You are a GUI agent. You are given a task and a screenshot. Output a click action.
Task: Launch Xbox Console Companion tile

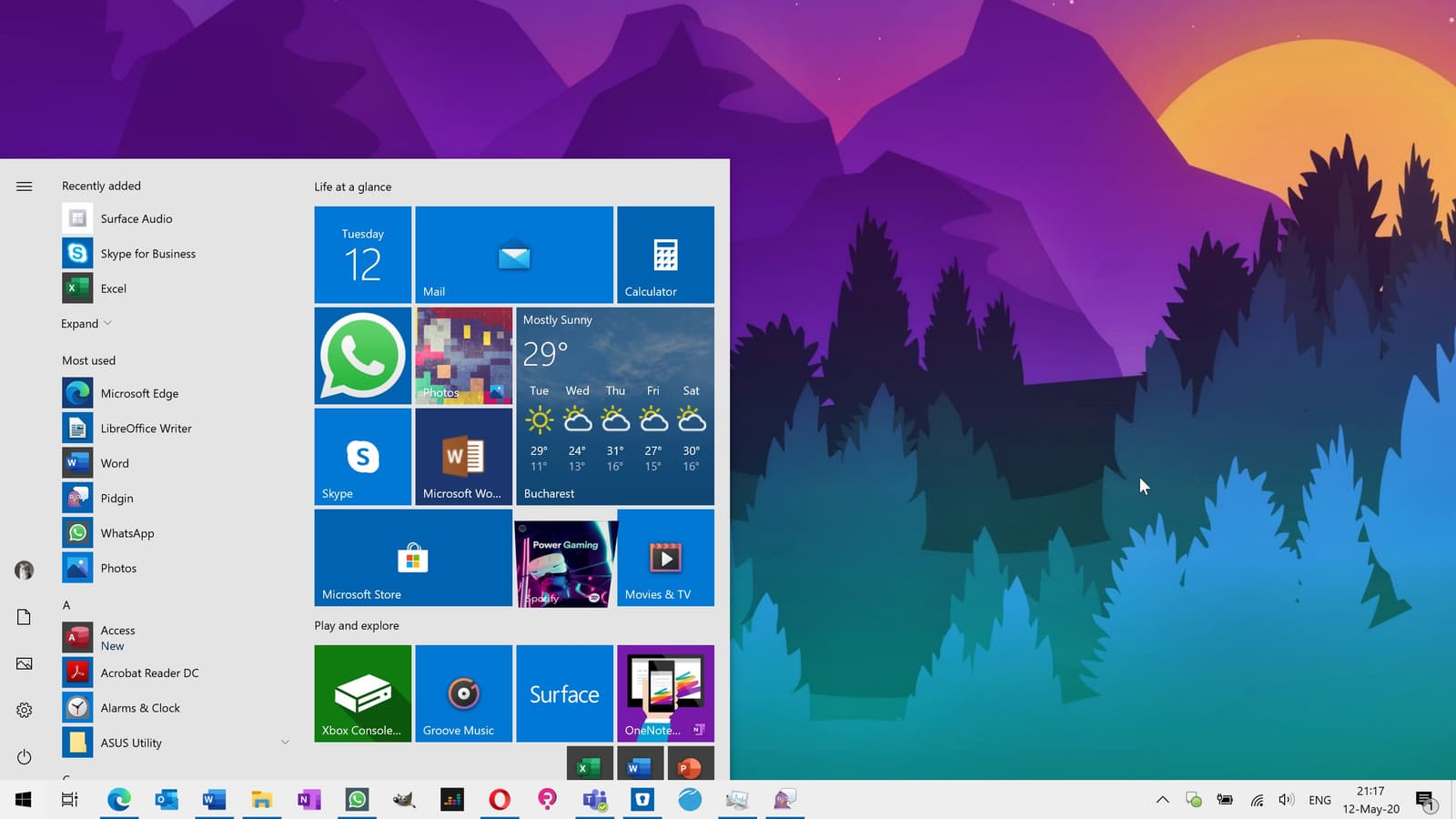pos(362,693)
